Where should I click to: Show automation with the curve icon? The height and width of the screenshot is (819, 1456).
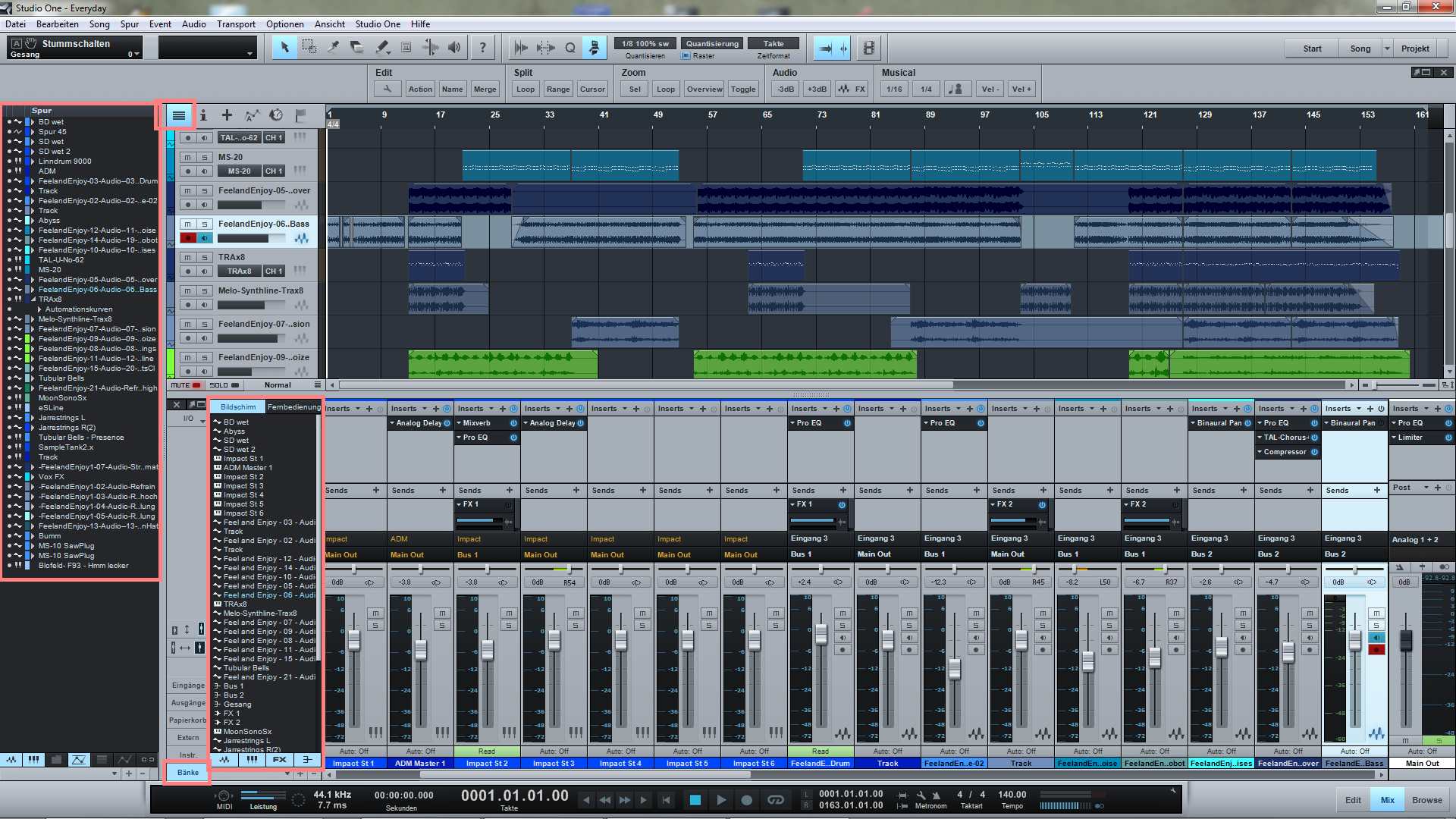tap(252, 115)
